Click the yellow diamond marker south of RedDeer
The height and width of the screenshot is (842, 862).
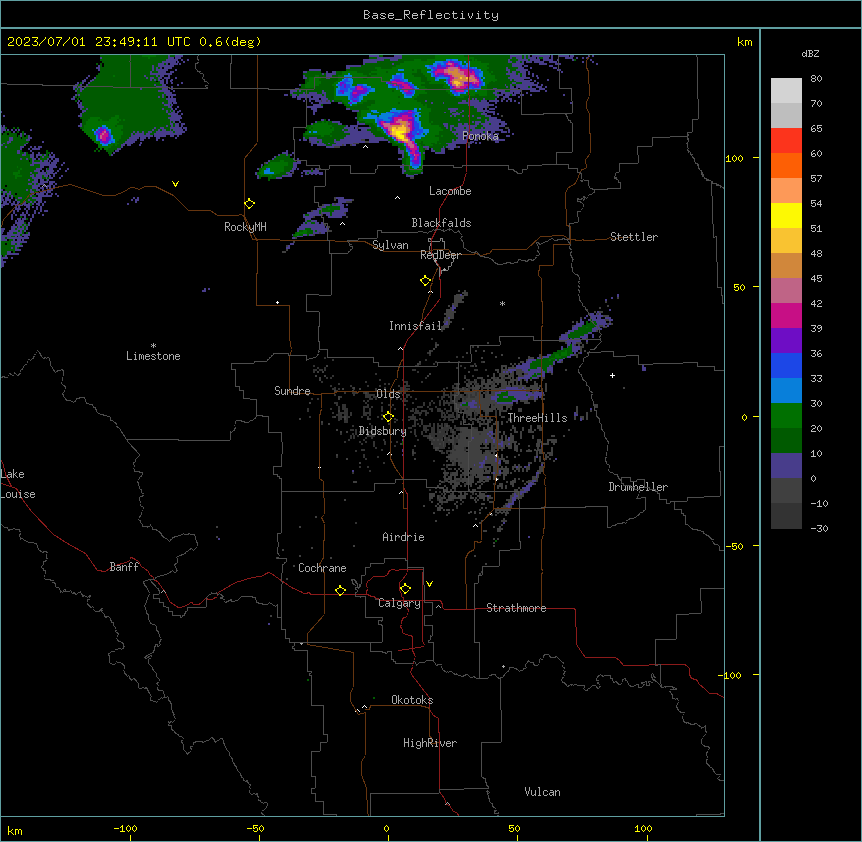[x=426, y=281]
